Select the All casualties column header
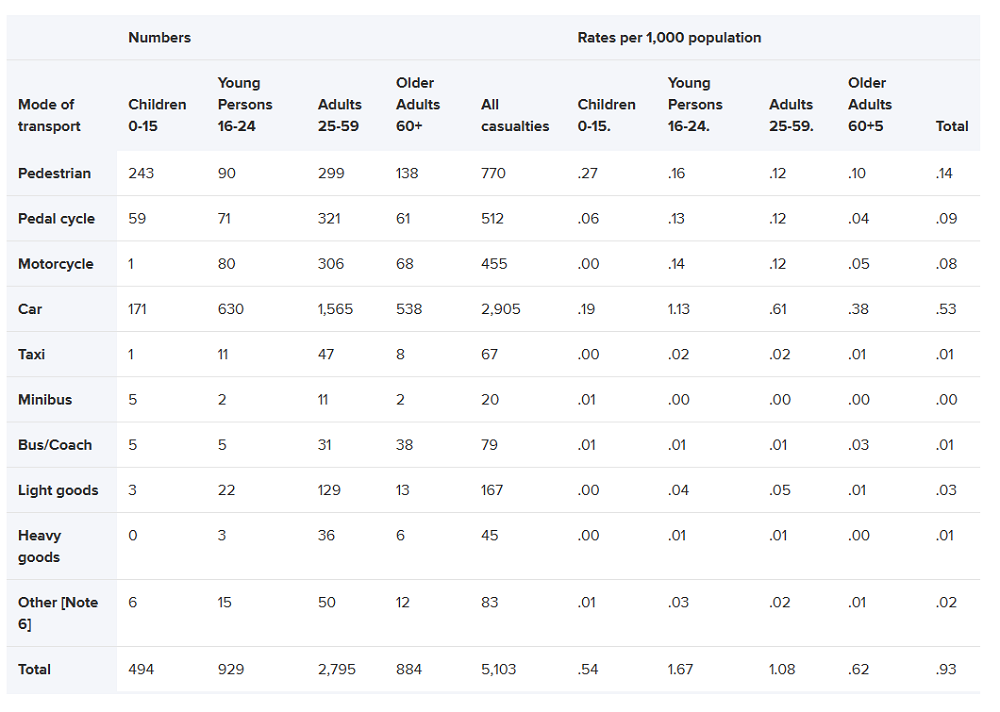 (515, 115)
